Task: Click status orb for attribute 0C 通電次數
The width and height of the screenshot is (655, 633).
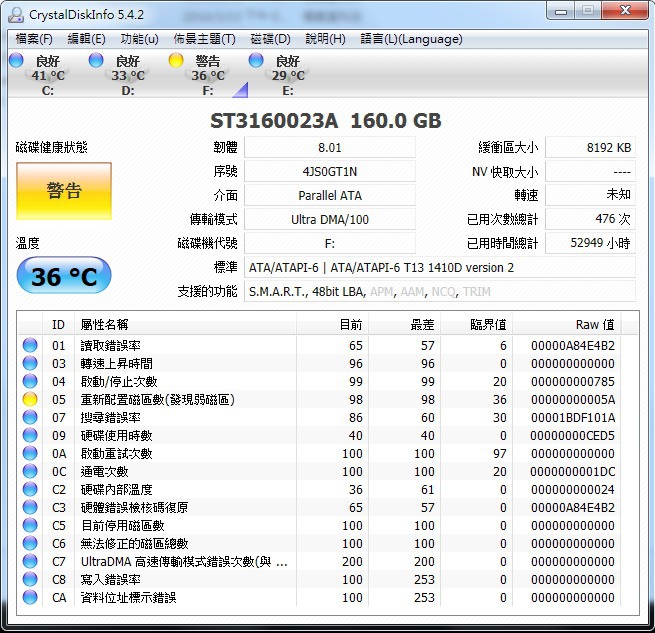Action: (30, 471)
